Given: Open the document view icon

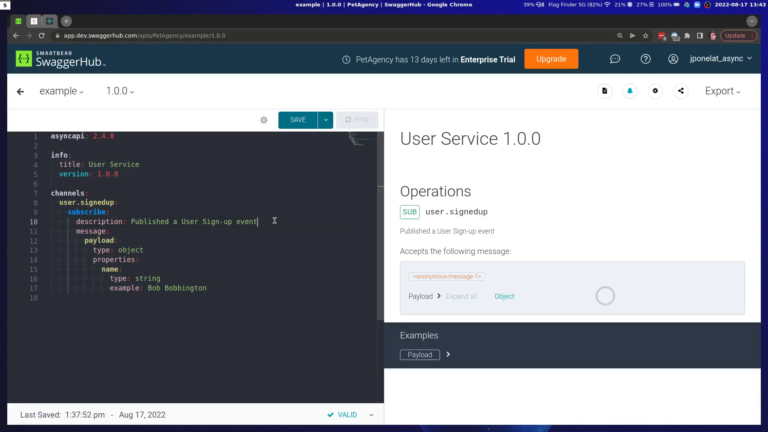Looking at the screenshot, I should [x=604, y=91].
